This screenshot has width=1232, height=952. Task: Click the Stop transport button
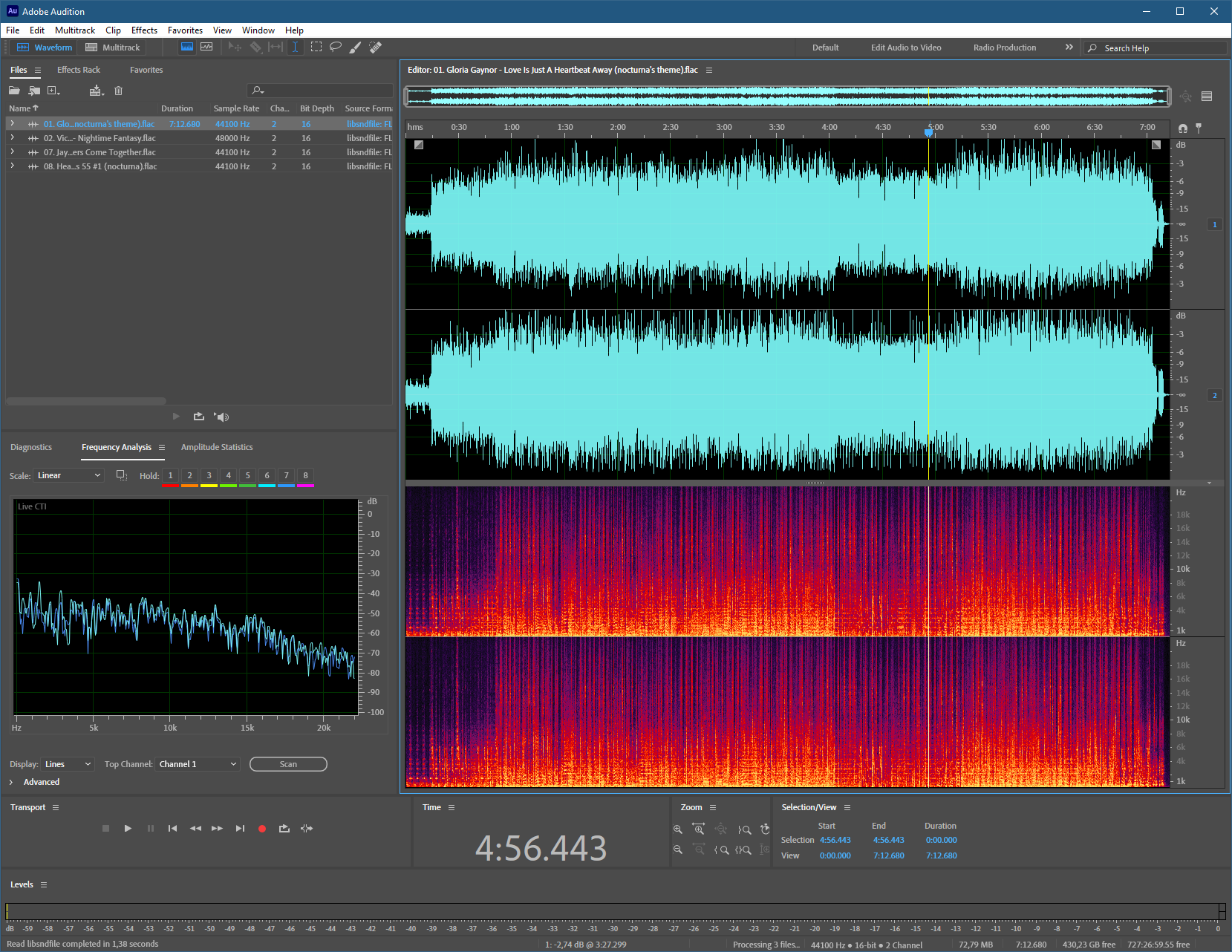(105, 828)
